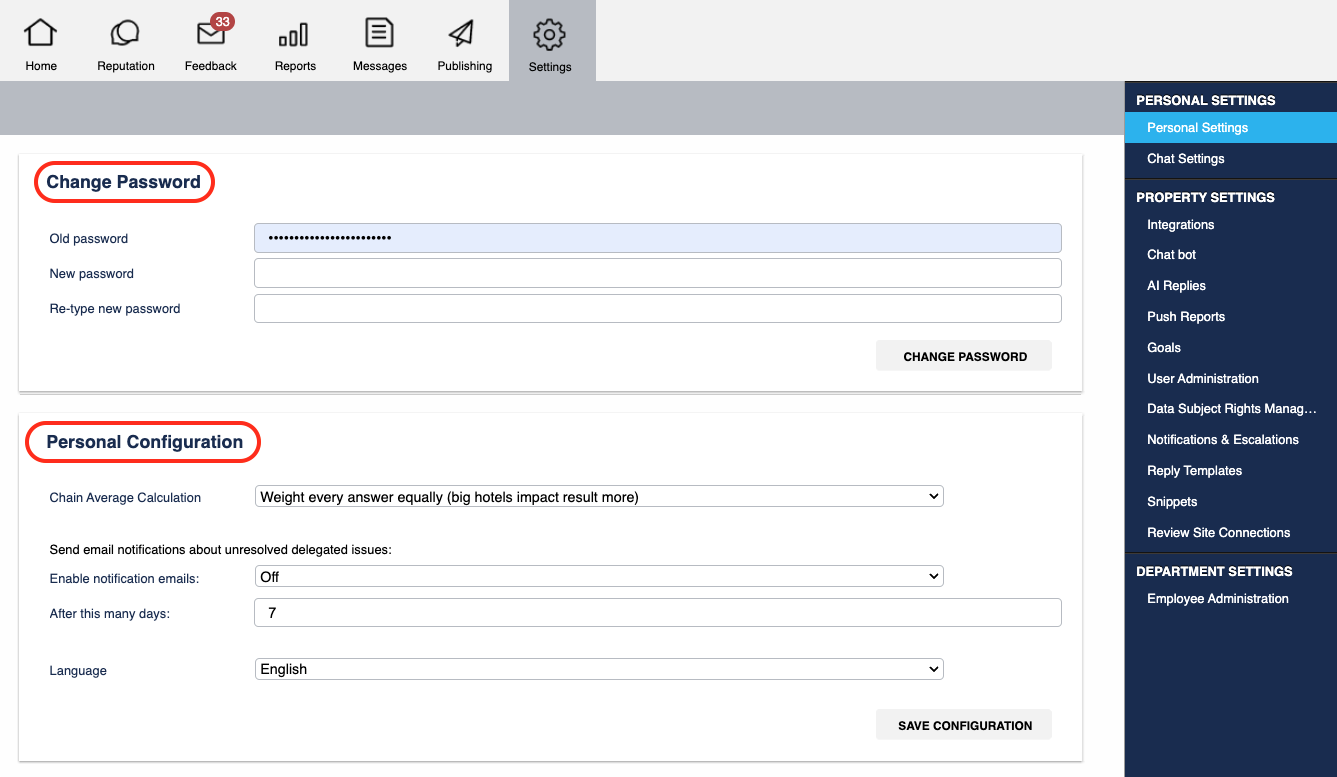
Task: Open Data Subject Rights Management item
Action: click(x=1231, y=409)
